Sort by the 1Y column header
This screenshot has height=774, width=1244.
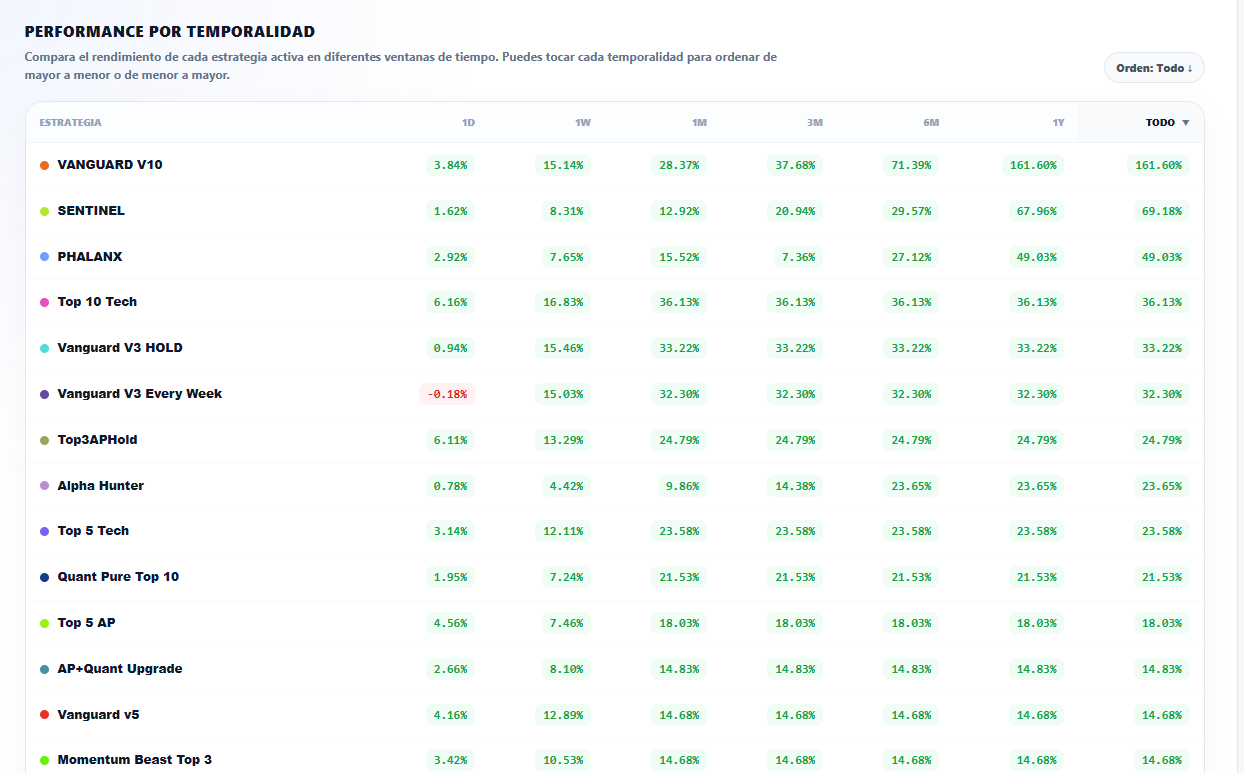coord(1058,123)
